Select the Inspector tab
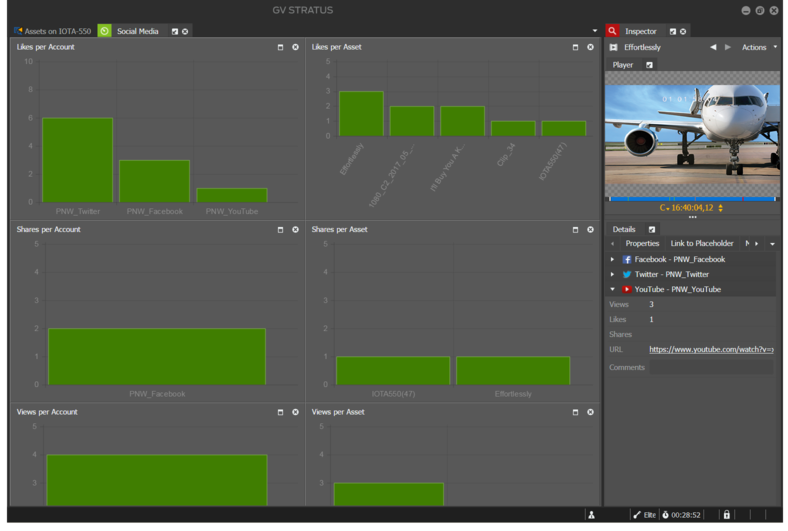Viewport: 788px width, 531px height. pos(640,31)
